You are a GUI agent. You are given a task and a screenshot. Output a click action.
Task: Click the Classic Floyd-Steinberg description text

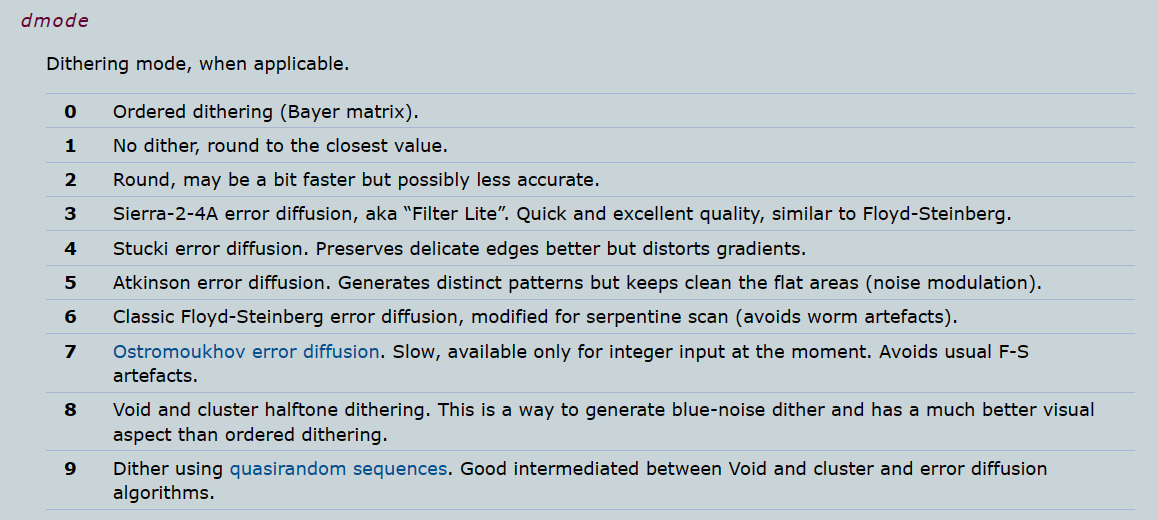(x=535, y=317)
